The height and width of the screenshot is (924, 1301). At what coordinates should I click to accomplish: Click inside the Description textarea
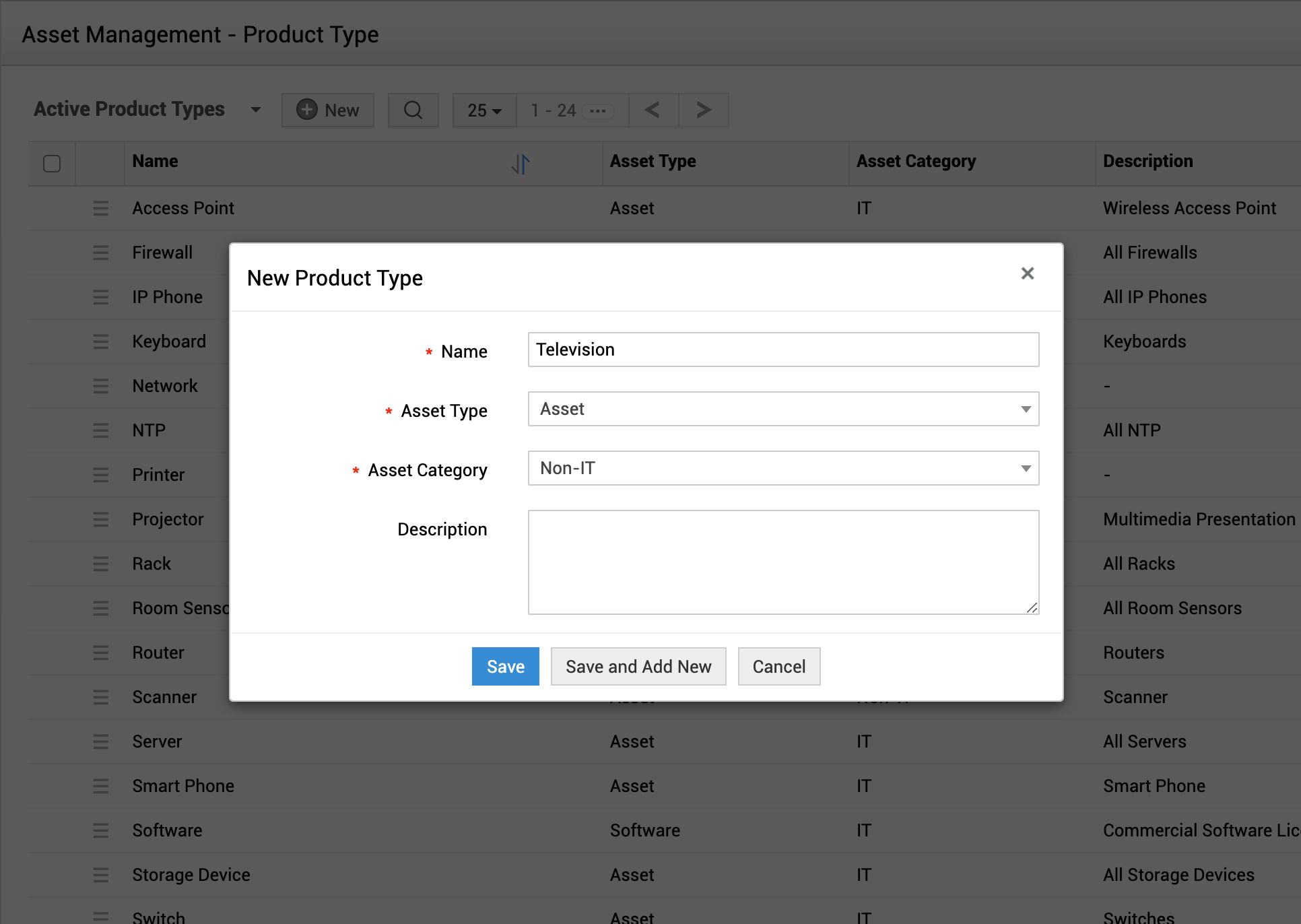[x=782, y=562]
